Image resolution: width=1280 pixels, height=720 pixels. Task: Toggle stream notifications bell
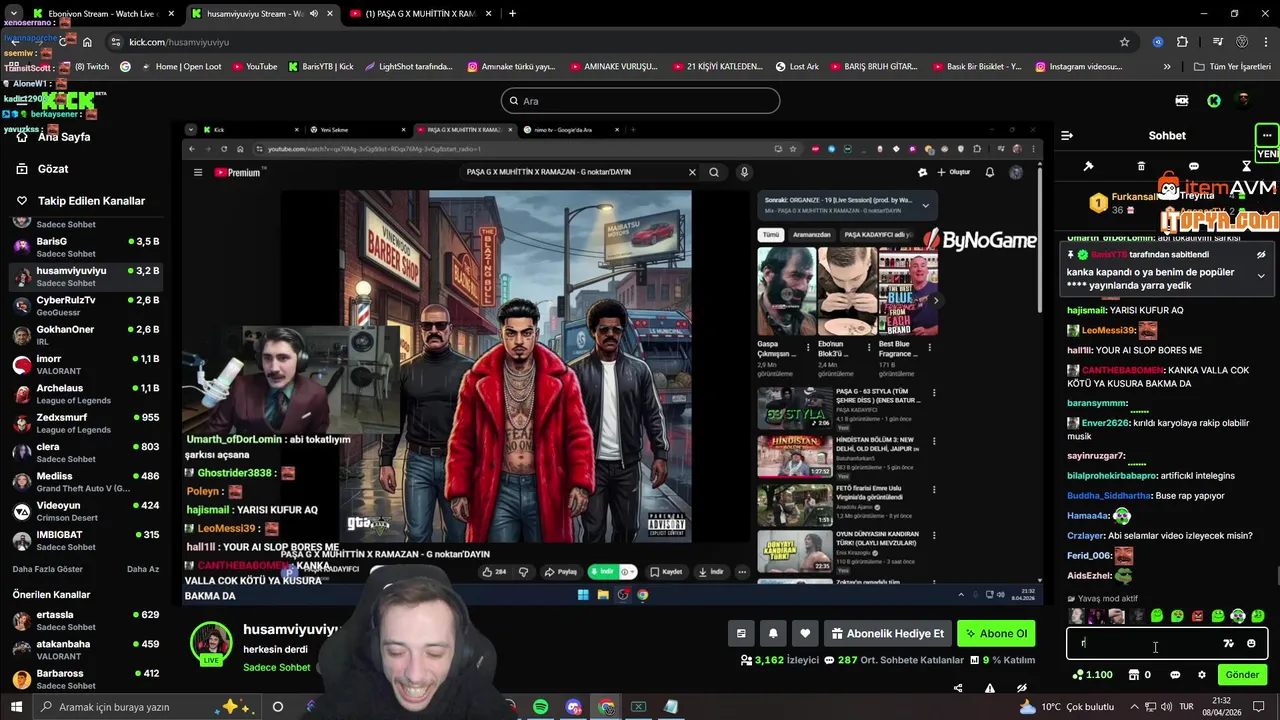click(x=773, y=633)
